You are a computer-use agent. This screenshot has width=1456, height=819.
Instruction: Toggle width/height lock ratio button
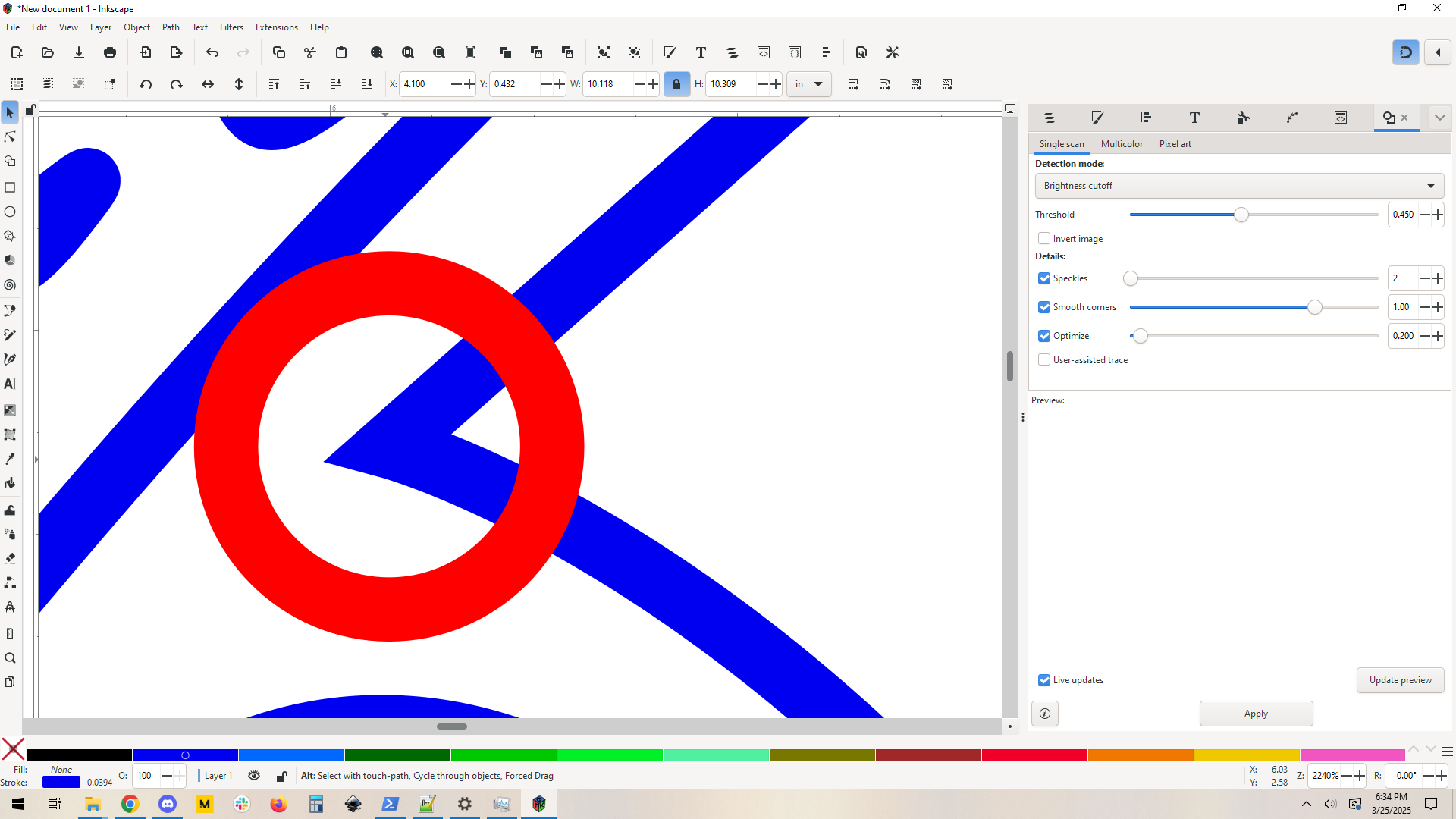(x=676, y=84)
